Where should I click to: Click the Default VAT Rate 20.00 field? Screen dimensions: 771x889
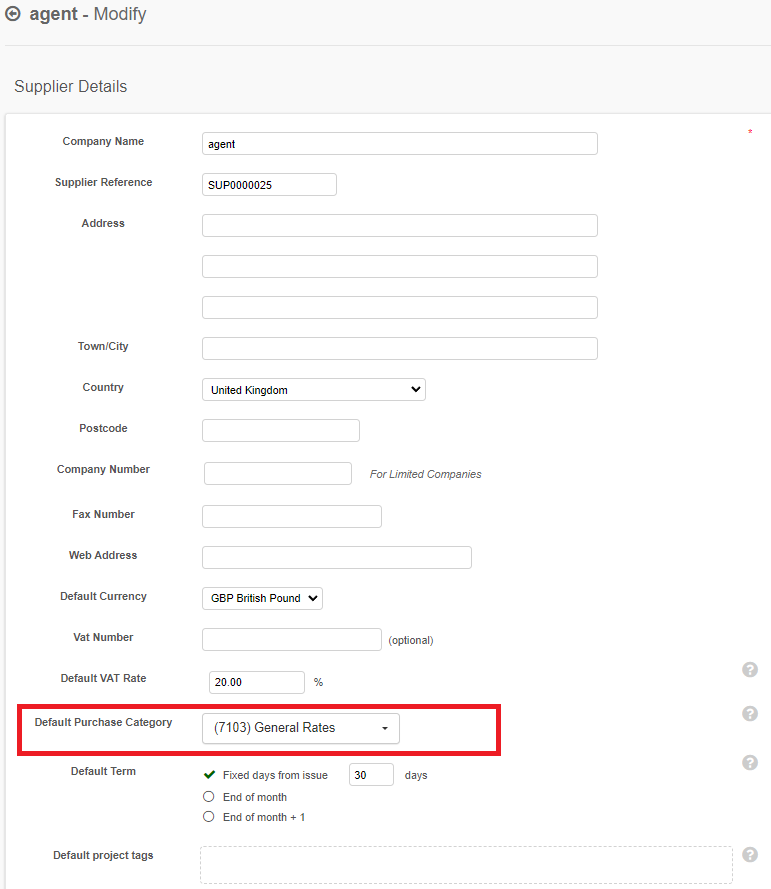(x=257, y=682)
